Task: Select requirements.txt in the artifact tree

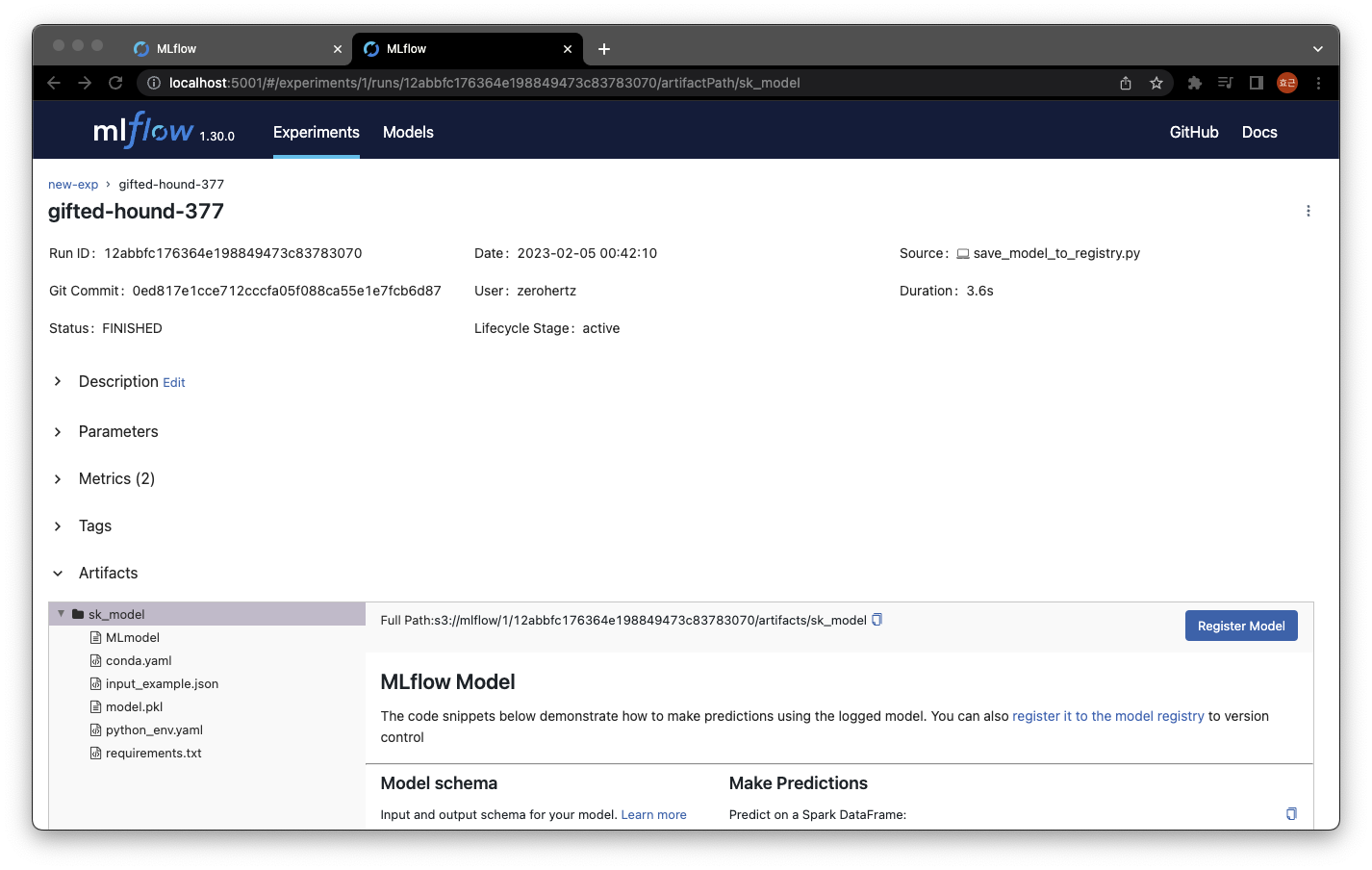Action: (154, 753)
